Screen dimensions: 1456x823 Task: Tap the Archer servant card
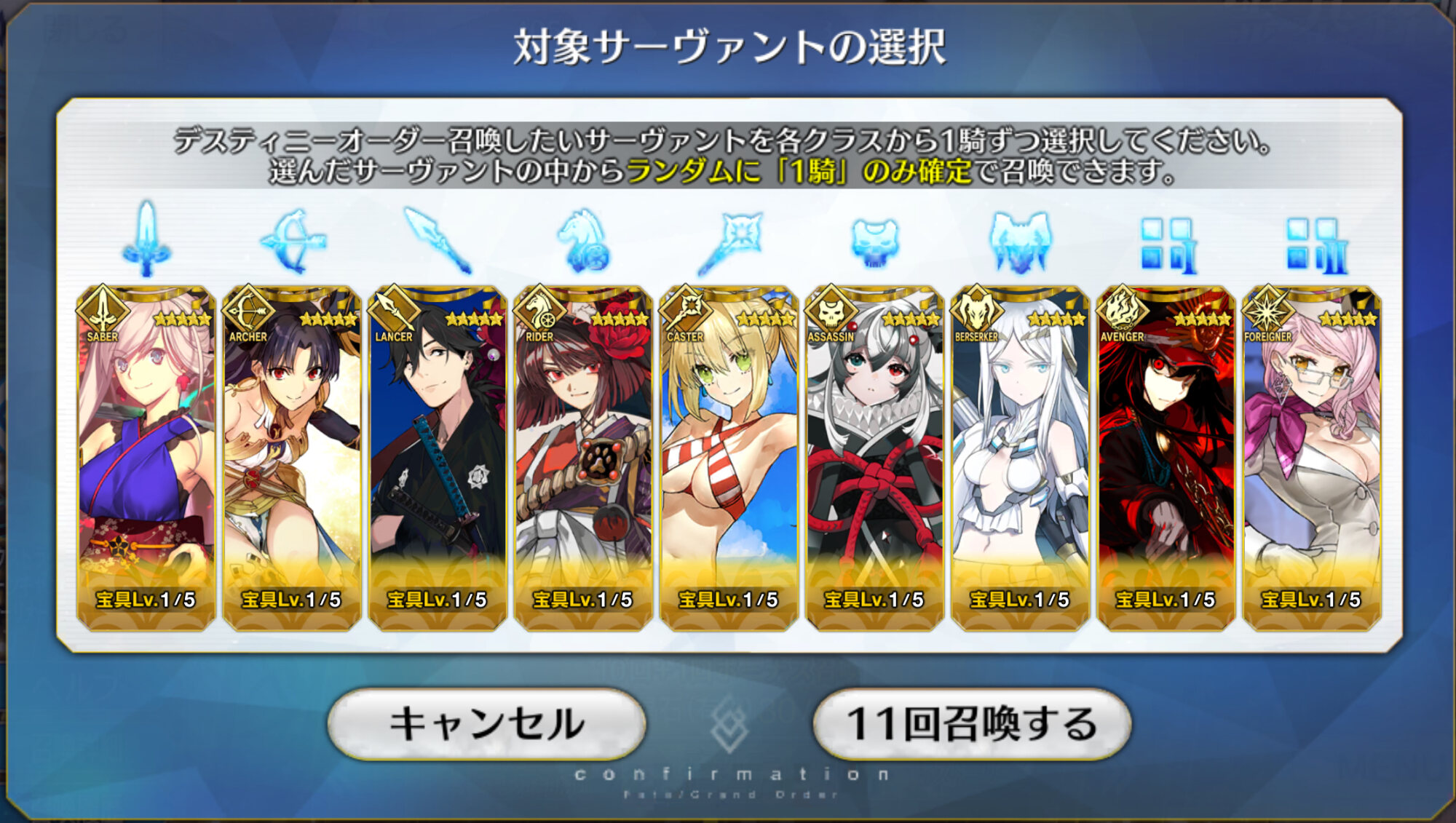coord(292,458)
